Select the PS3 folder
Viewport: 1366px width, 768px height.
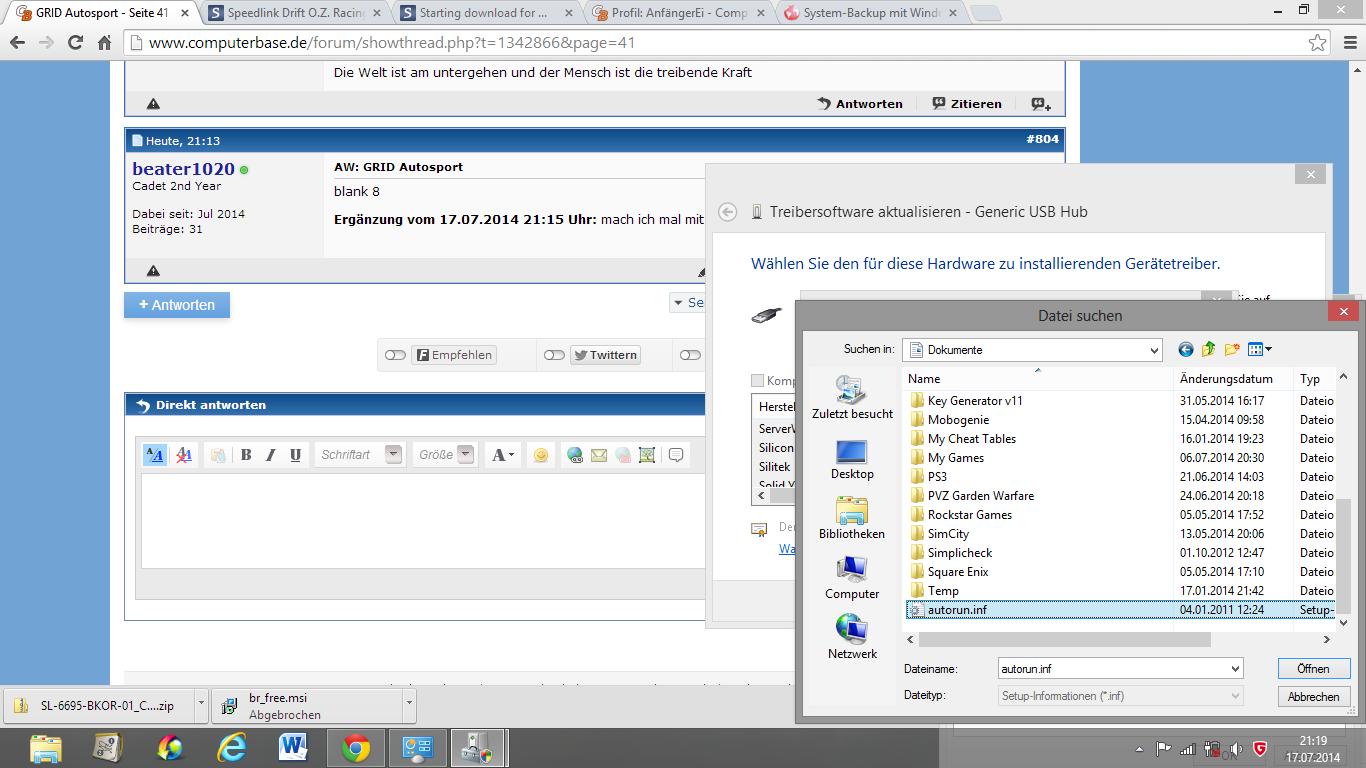tap(928, 477)
